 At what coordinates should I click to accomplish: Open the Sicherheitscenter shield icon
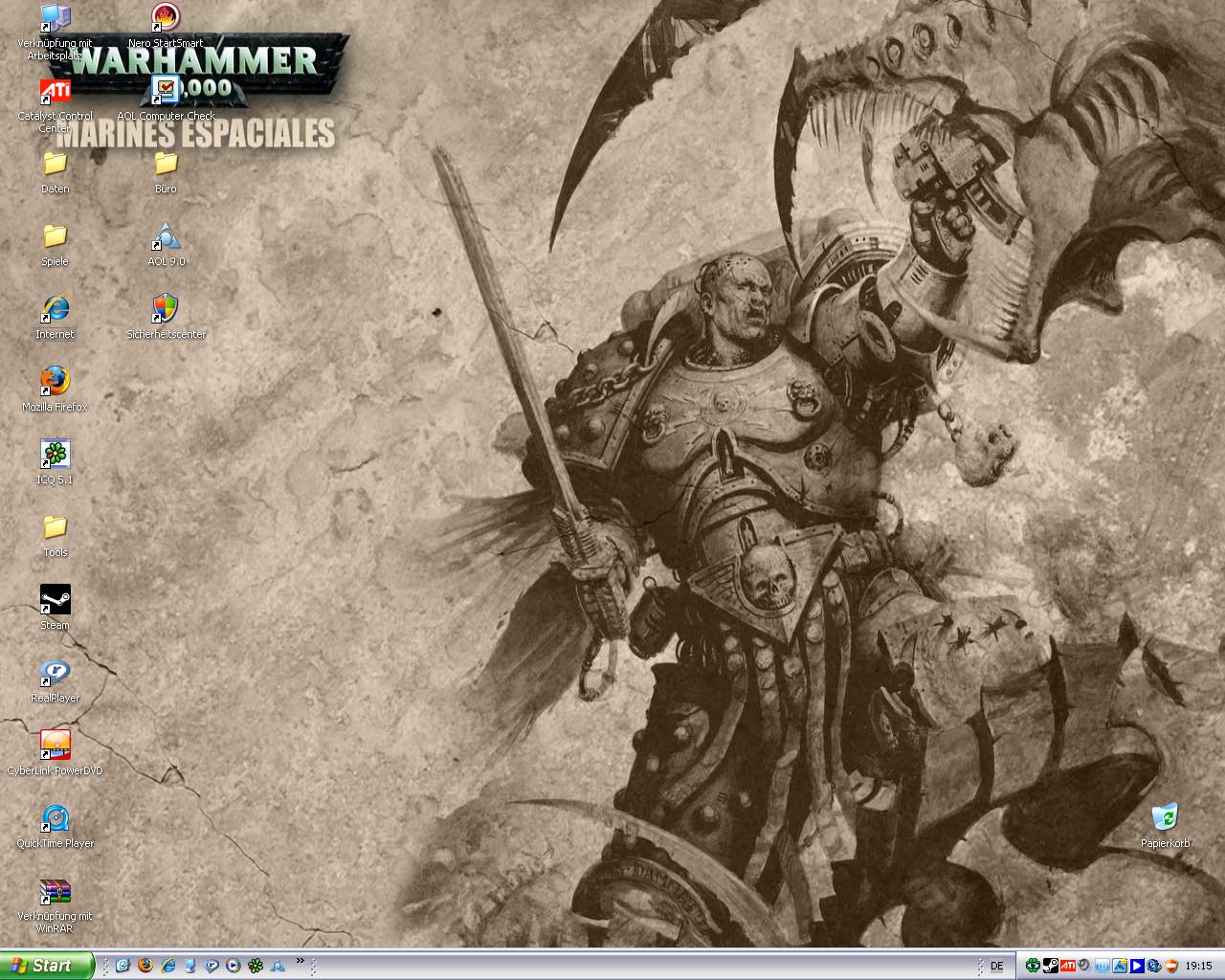coord(166,309)
